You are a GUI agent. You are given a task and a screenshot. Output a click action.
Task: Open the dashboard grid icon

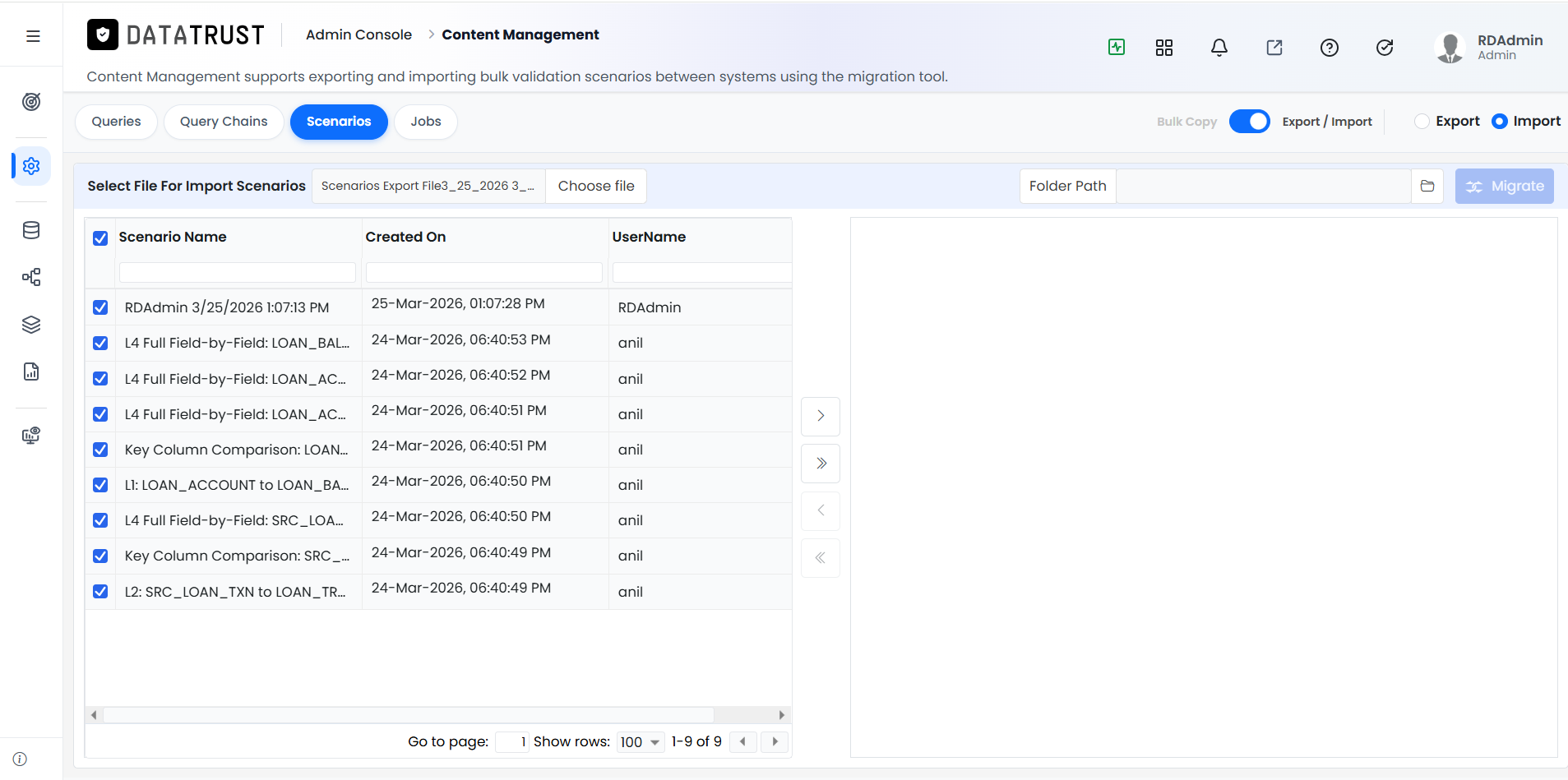(1164, 48)
